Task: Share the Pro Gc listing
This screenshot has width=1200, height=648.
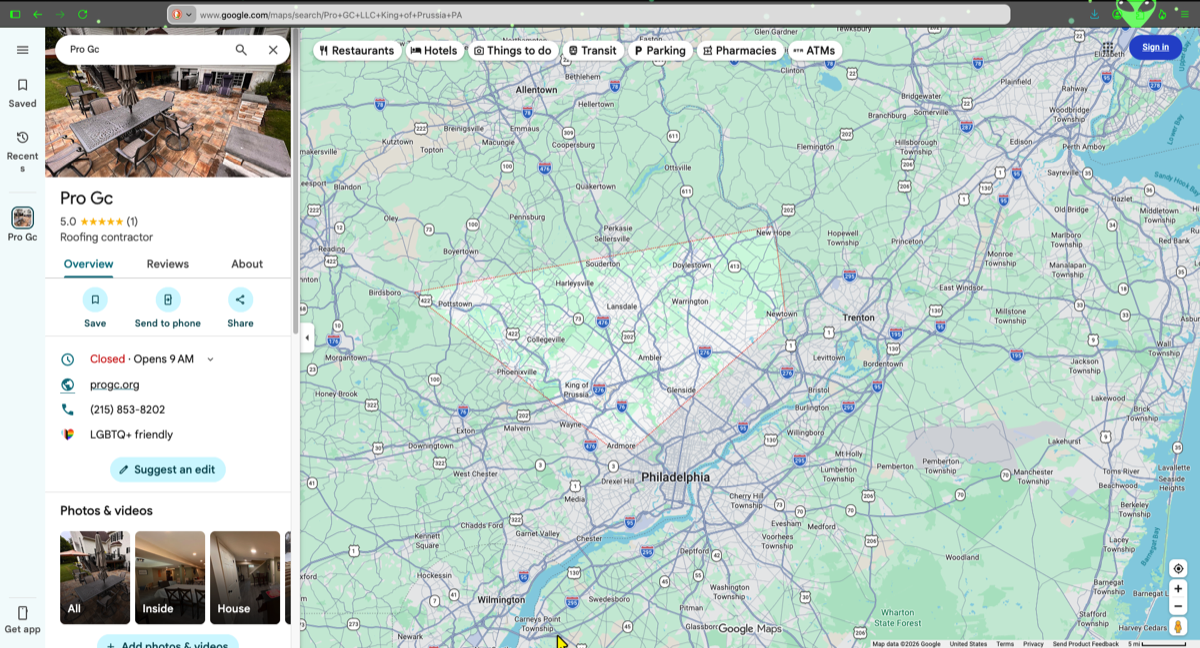Action: pos(240,308)
